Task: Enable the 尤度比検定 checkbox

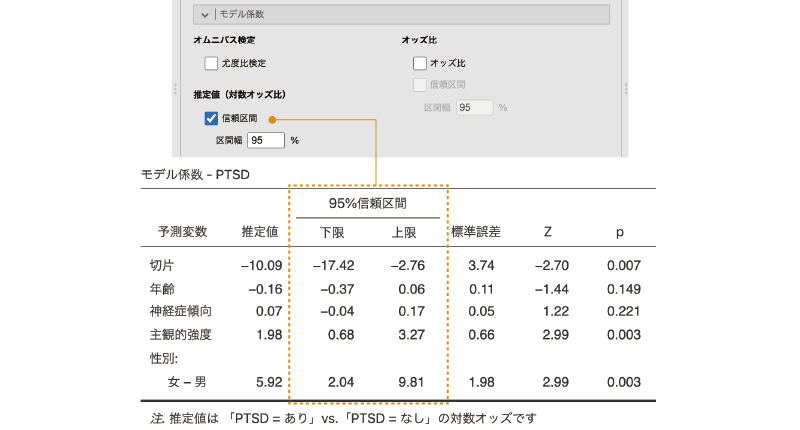Action: [211, 63]
